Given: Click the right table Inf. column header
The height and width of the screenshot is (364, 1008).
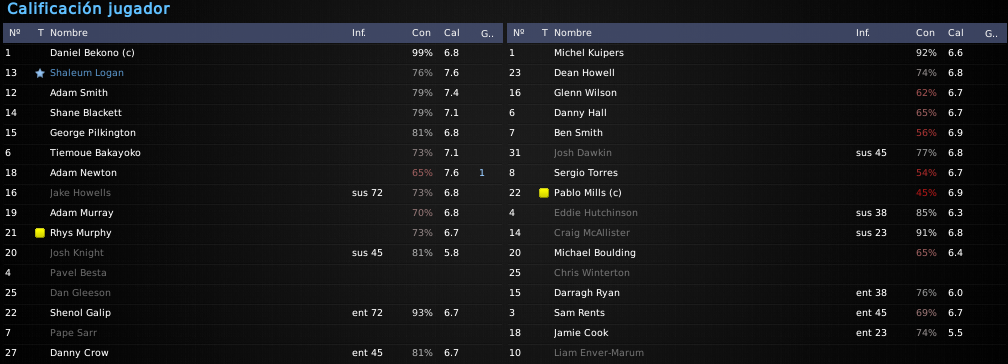Looking at the screenshot, I should [x=863, y=33].
